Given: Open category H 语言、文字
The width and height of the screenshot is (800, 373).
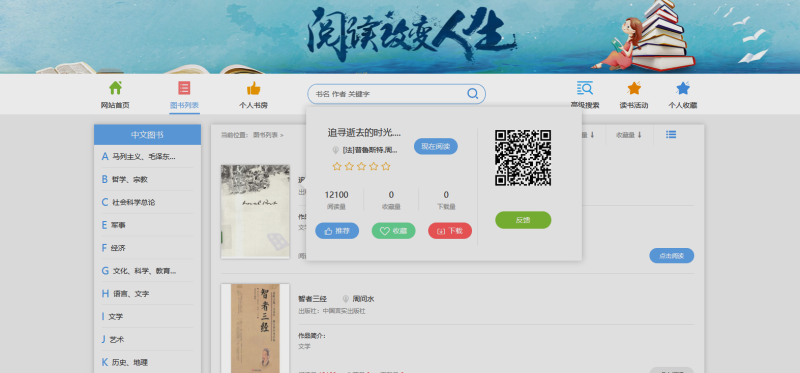Looking at the screenshot, I should [x=147, y=293].
